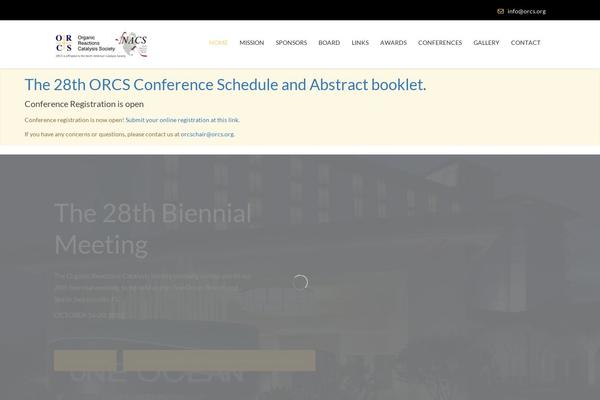This screenshot has height=400, width=600.
Task: Open the CONTACT menu item
Action: 525,42
